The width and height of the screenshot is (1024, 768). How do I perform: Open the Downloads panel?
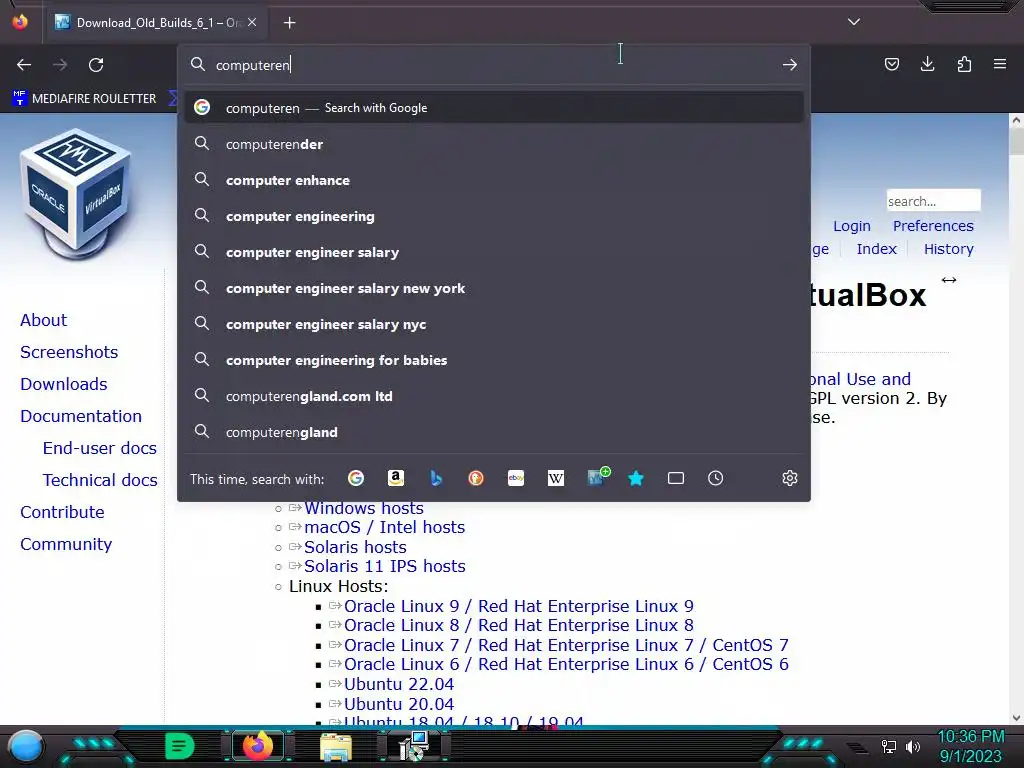tap(927, 64)
